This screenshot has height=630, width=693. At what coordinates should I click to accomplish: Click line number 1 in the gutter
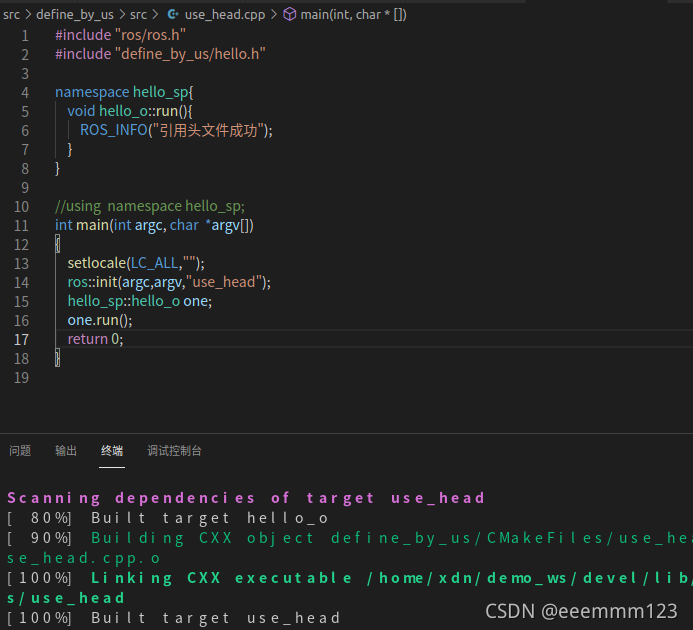tap(25, 35)
